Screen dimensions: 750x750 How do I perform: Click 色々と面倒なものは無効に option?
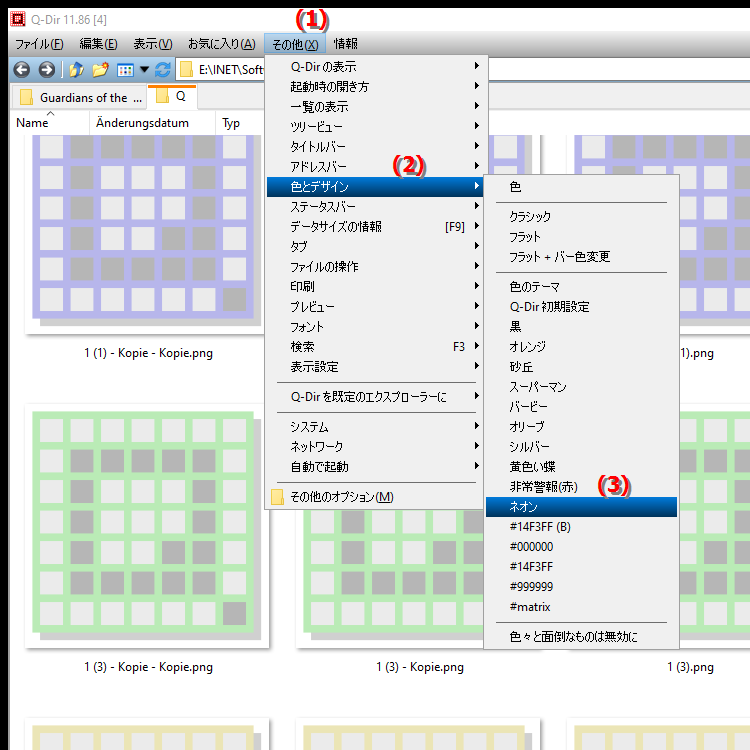[x=581, y=637]
